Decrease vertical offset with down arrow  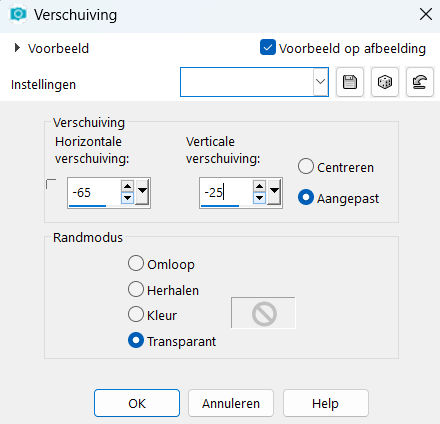(259, 198)
